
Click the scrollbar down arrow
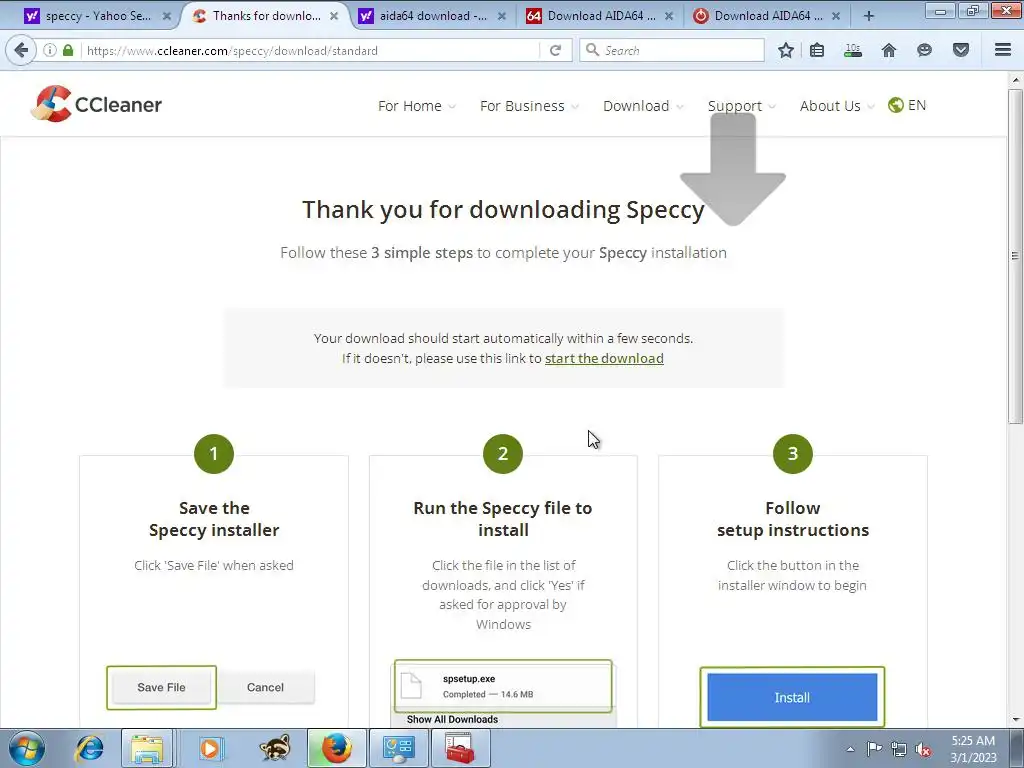click(x=1015, y=720)
